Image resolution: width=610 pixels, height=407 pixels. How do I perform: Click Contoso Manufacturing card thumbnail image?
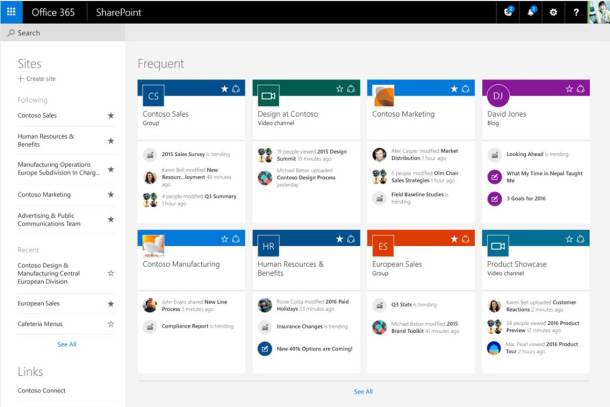pos(153,246)
